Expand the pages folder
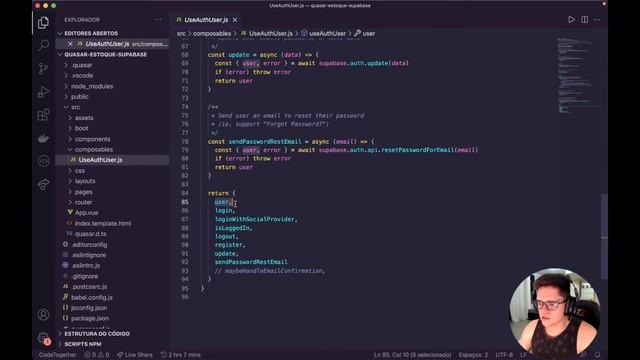The image size is (640, 360). (x=83, y=192)
